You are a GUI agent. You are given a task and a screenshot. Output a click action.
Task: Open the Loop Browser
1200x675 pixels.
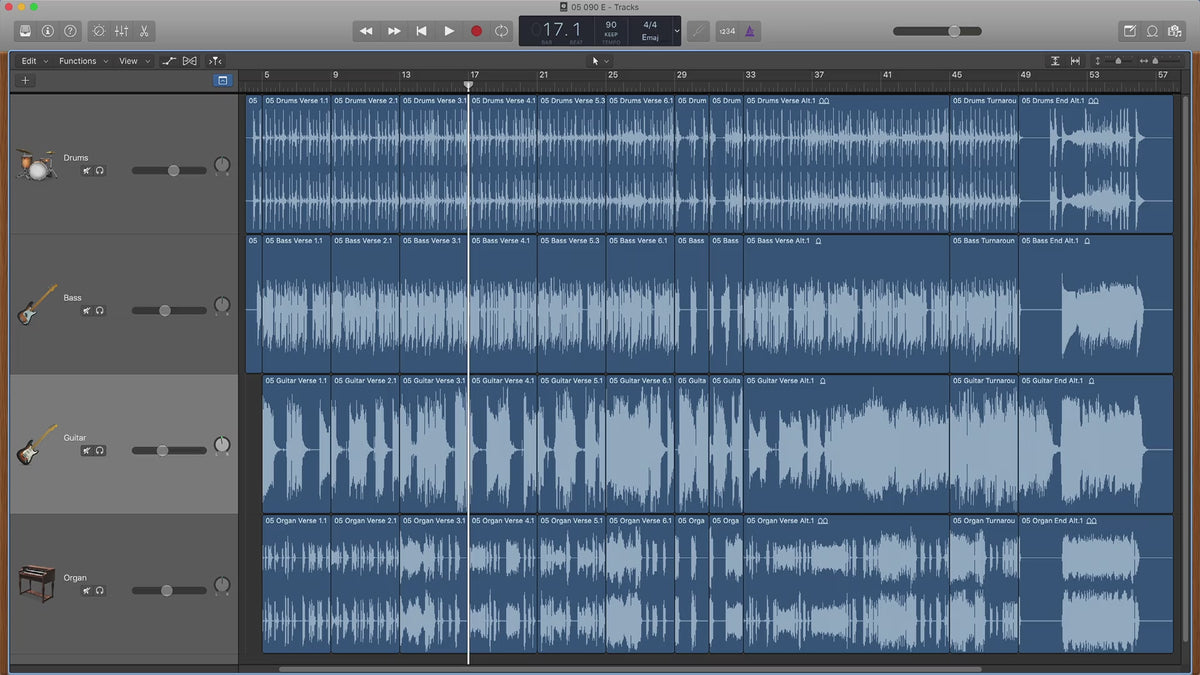[x=1152, y=31]
